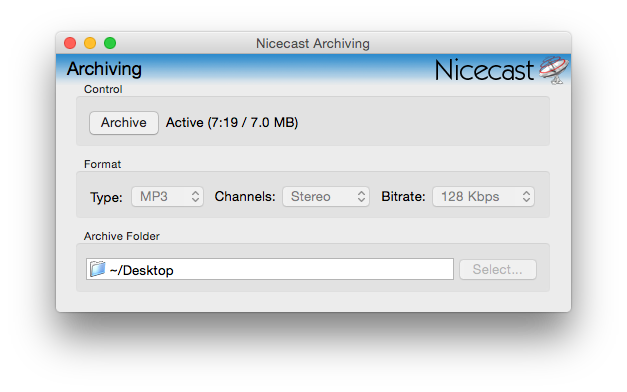This screenshot has width=627, height=392.
Task: Click the Nicecast wordmark in header
Action: click(x=484, y=70)
